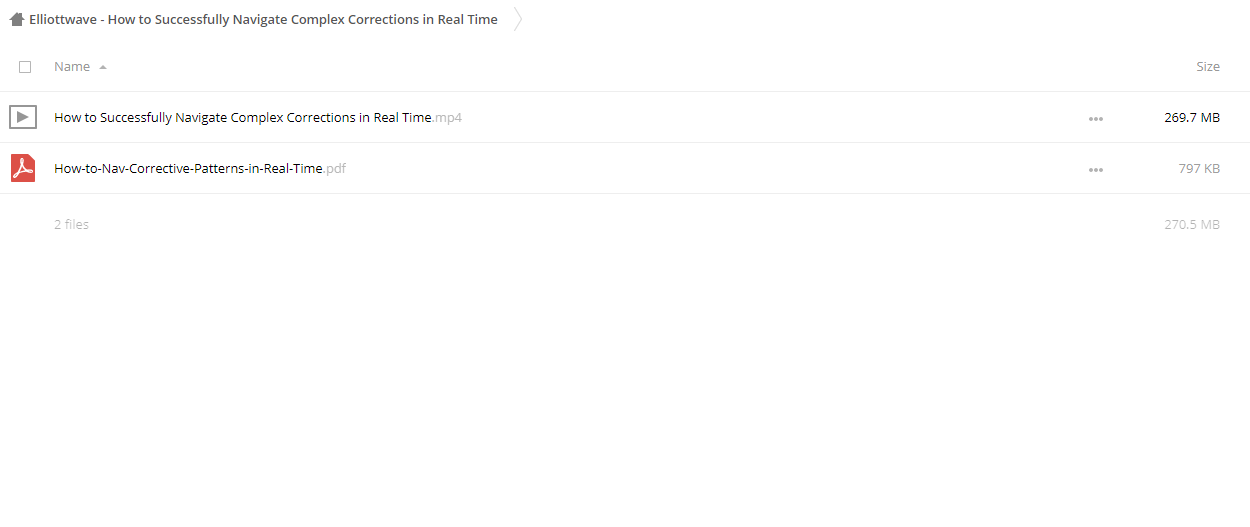Click the 270.5 MB total size
This screenshot has height=527, width=1250.
1192,225
